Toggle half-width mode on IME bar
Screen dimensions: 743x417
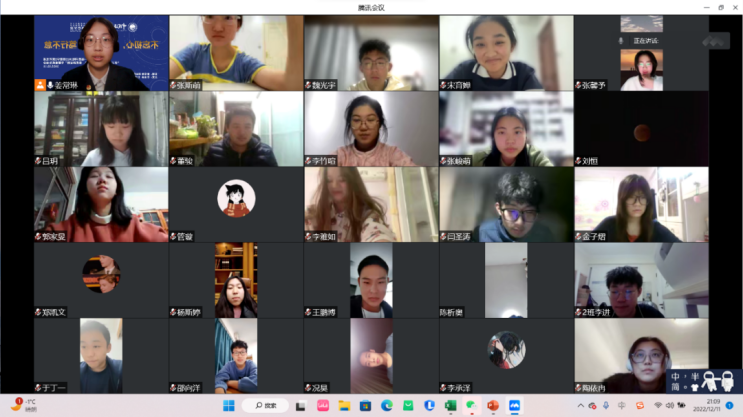(x=695, y=377)
